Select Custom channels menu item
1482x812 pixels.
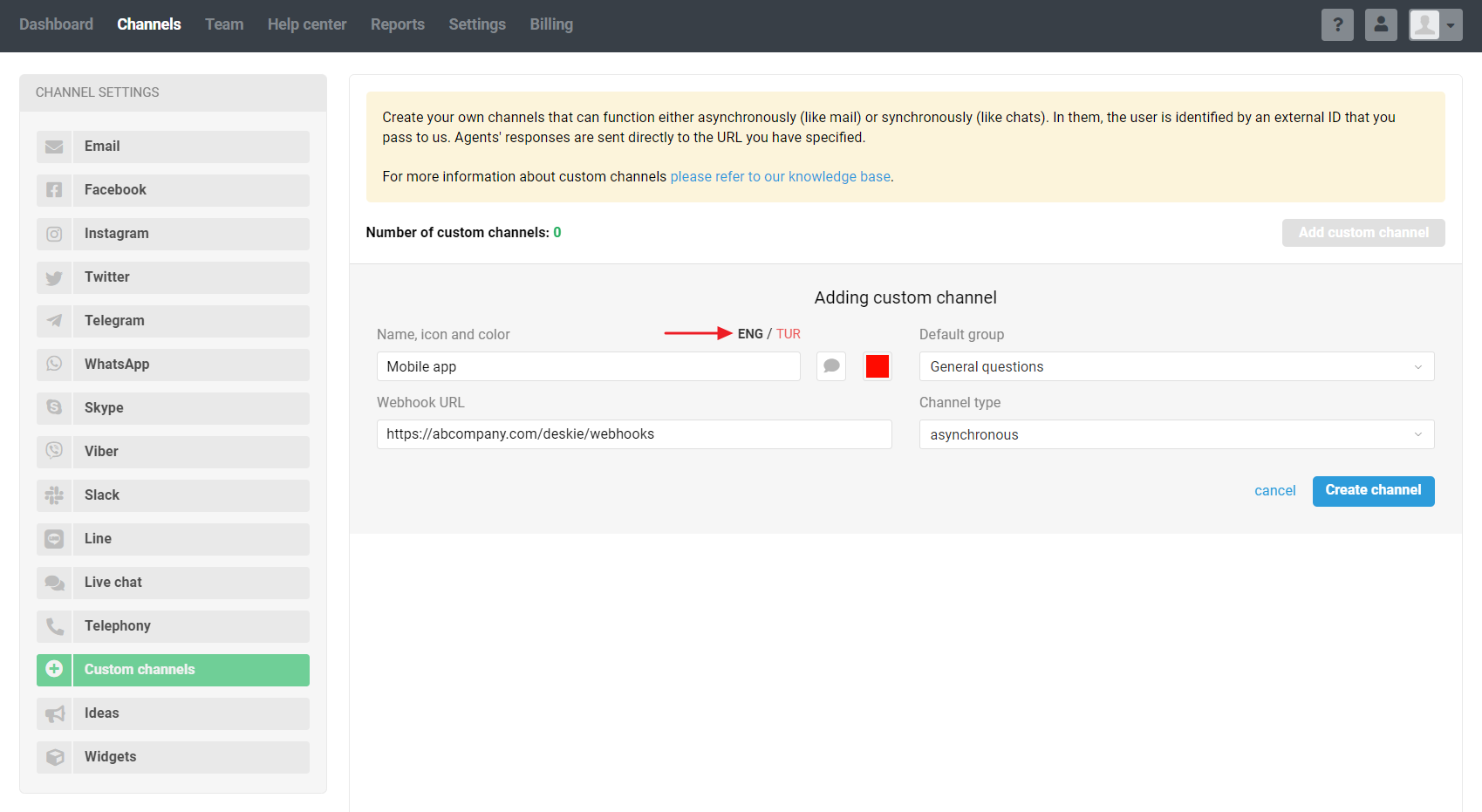(173, 670)
